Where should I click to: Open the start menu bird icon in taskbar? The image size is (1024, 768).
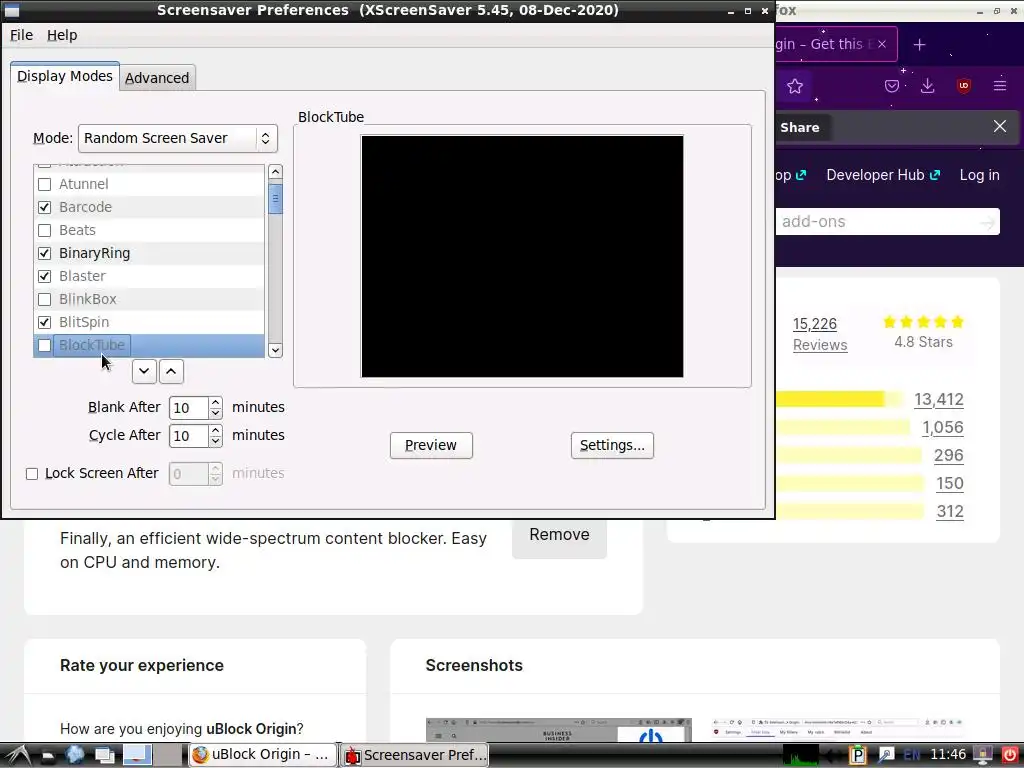(x=16, y=755)
